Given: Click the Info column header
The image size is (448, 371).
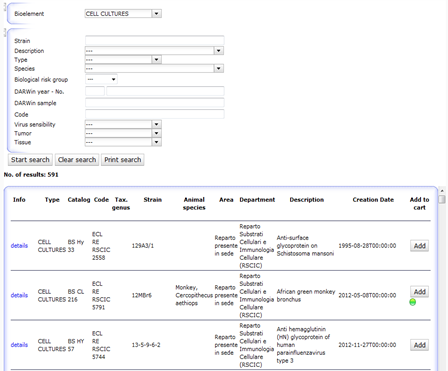Looking at the screenshot, I should coord(19,200).
